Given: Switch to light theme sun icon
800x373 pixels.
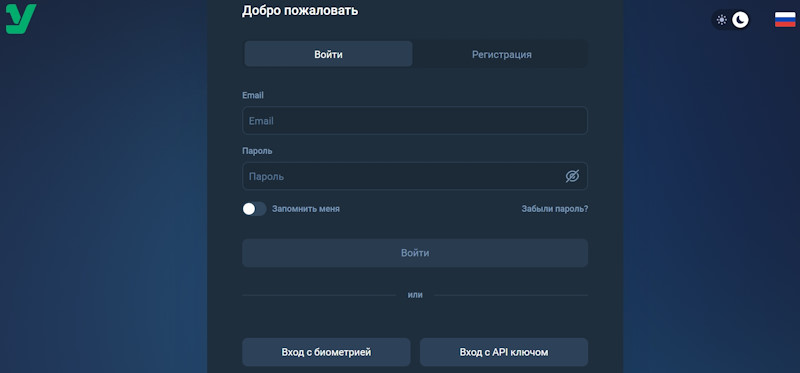Looking at the screenshot, I should click(721, 20).
